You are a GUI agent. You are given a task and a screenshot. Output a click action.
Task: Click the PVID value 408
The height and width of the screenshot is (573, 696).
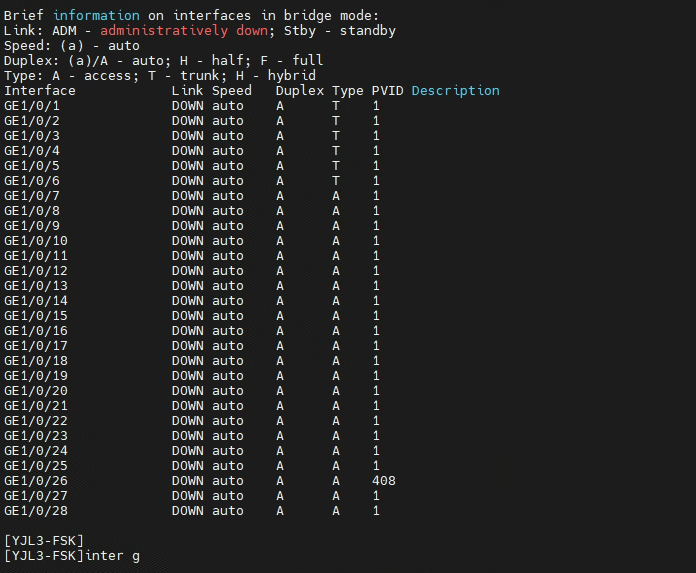point(383,480)
